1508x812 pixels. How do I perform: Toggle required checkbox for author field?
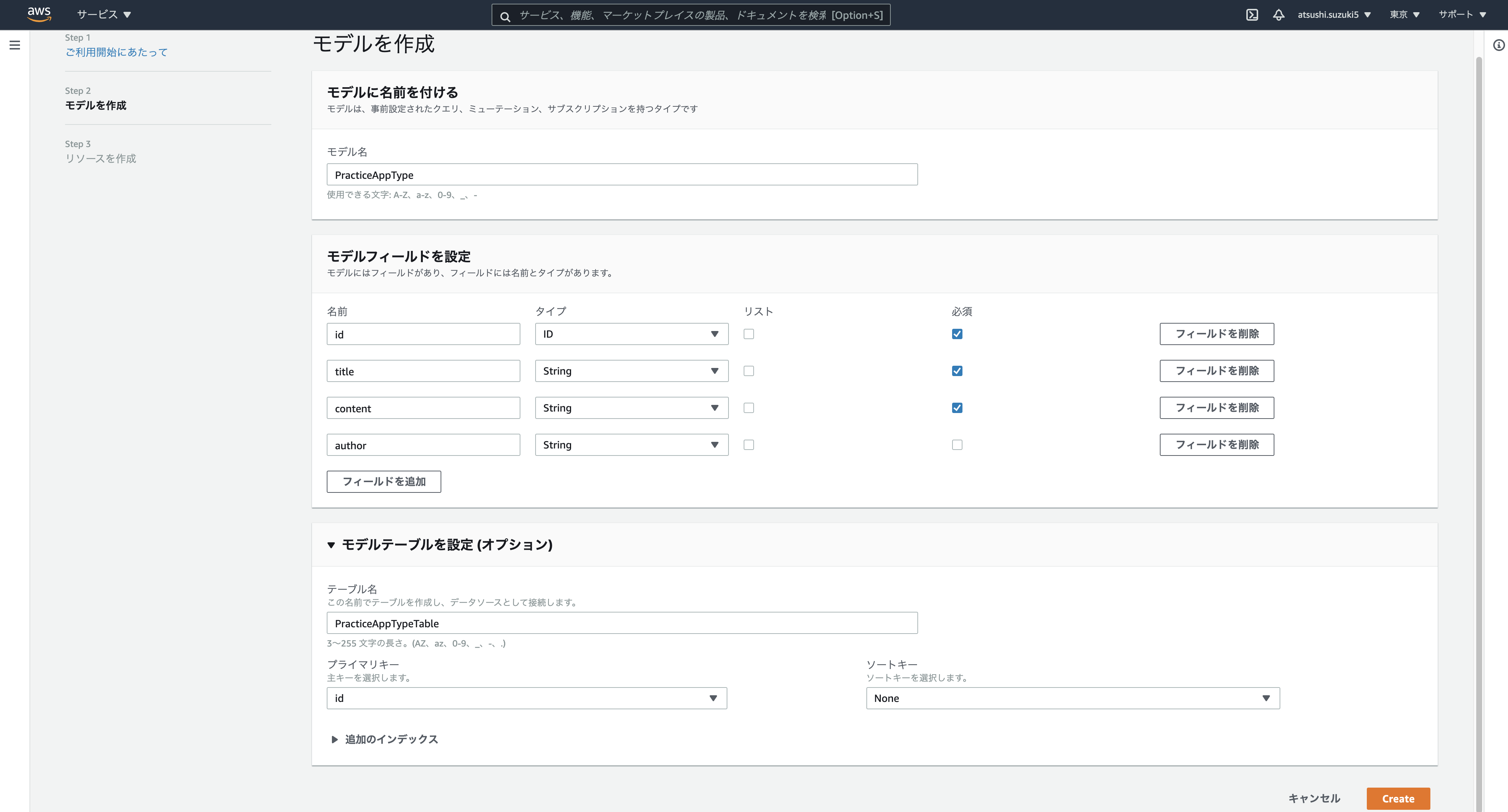[x=957, y=445]
